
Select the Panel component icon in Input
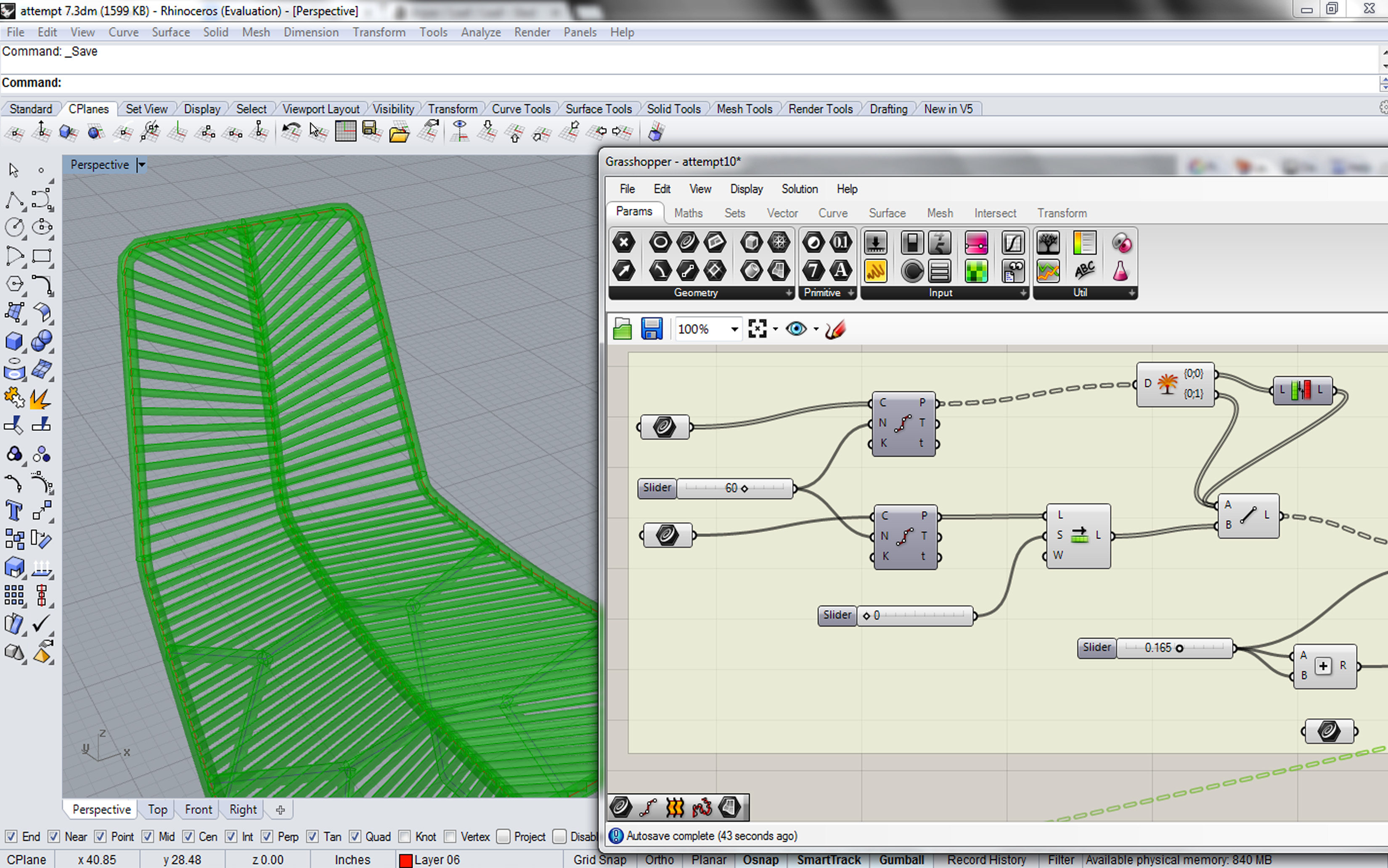pos(875,271)
